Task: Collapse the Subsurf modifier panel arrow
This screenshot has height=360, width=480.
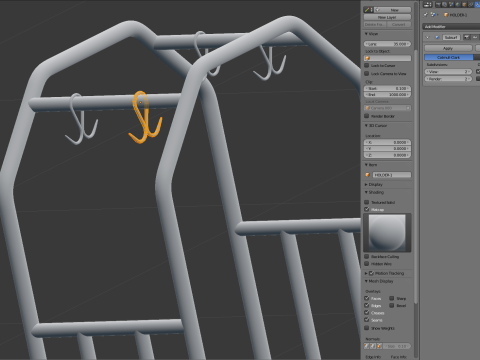Action: coord(428,37)
